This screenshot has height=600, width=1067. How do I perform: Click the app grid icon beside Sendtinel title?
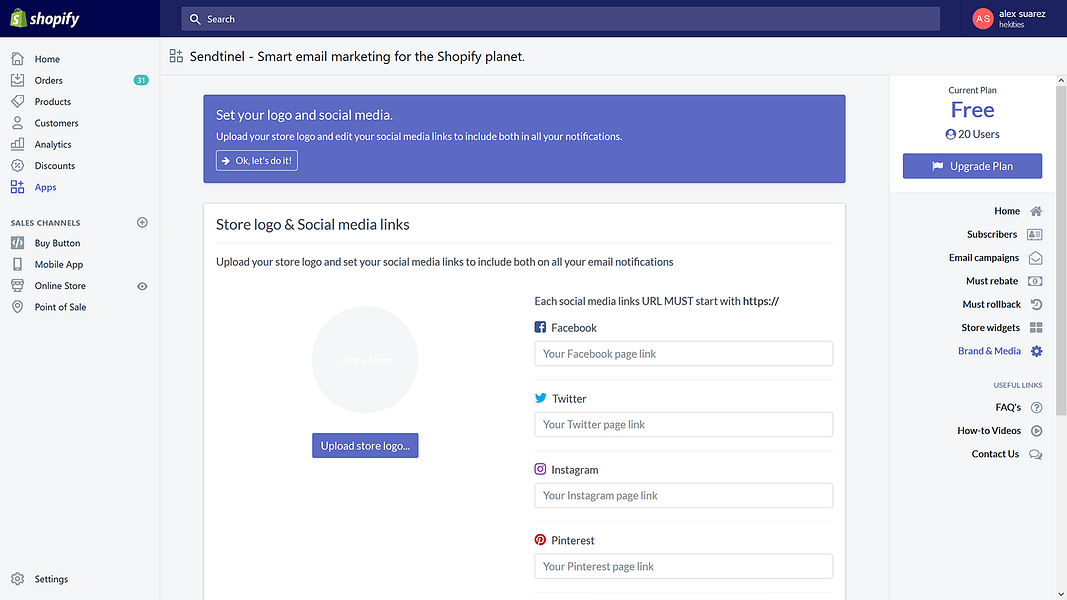point(176,56)
